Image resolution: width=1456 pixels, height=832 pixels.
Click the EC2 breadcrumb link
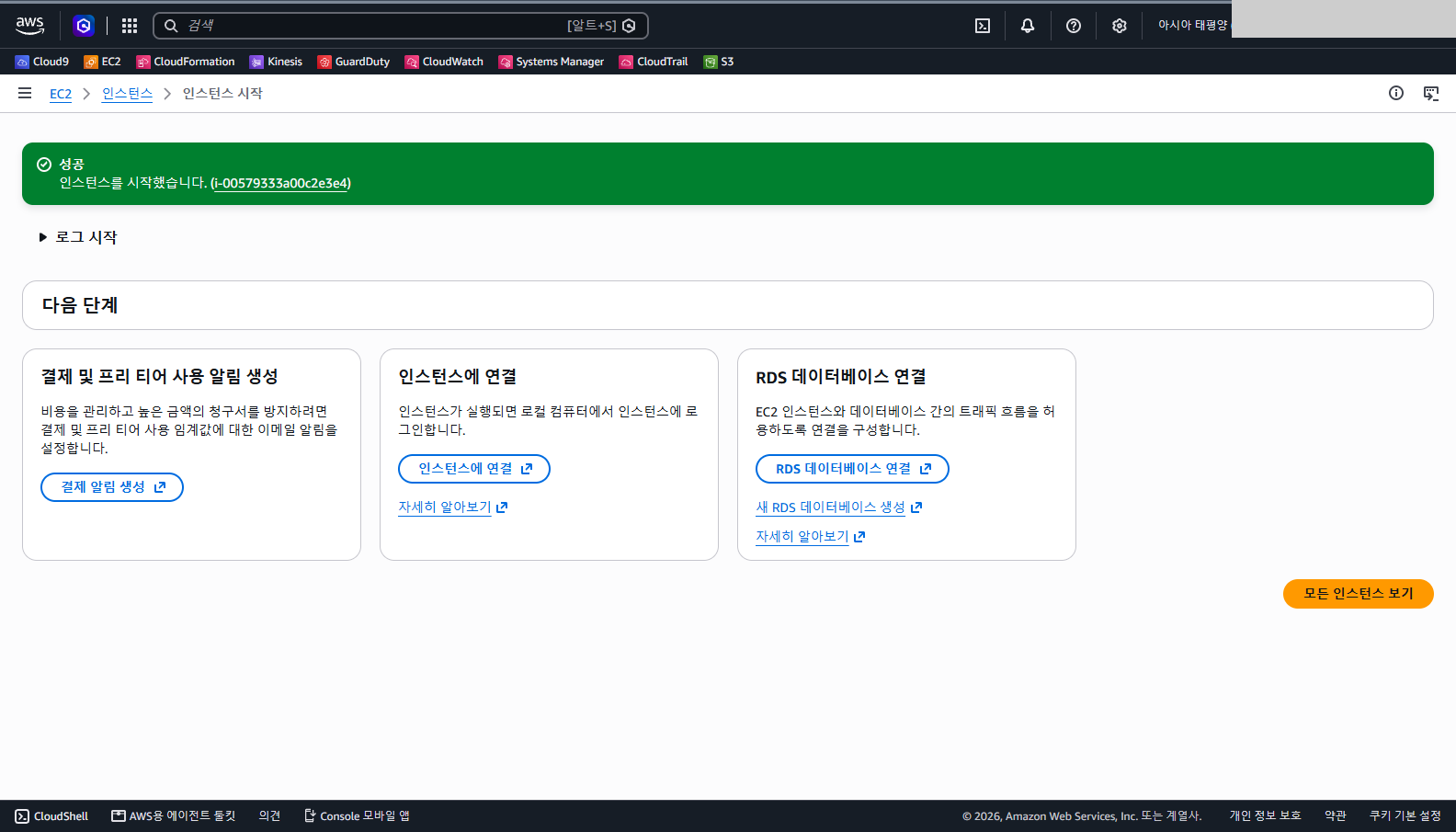pos(61,94)
